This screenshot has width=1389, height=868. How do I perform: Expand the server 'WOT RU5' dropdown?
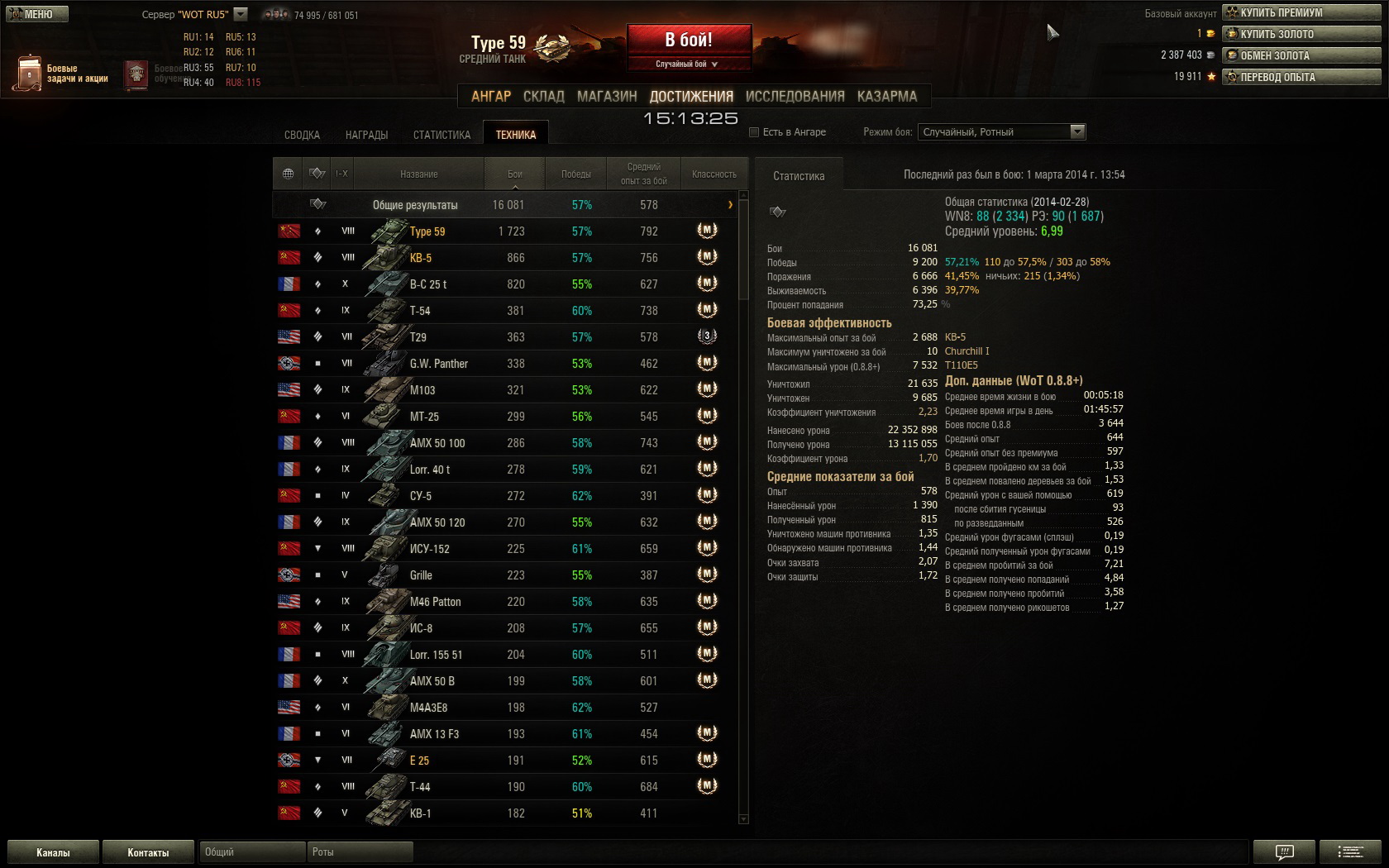[x=241, y=14]
